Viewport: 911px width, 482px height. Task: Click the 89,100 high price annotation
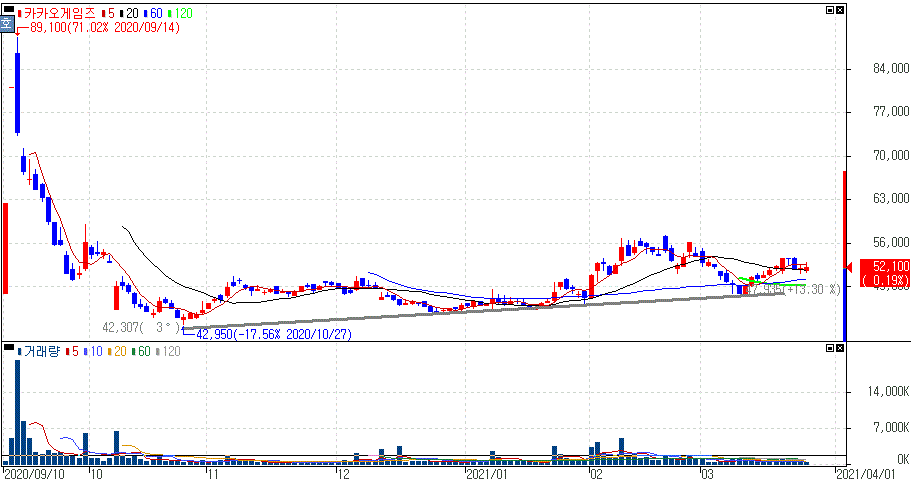(105, 27)
